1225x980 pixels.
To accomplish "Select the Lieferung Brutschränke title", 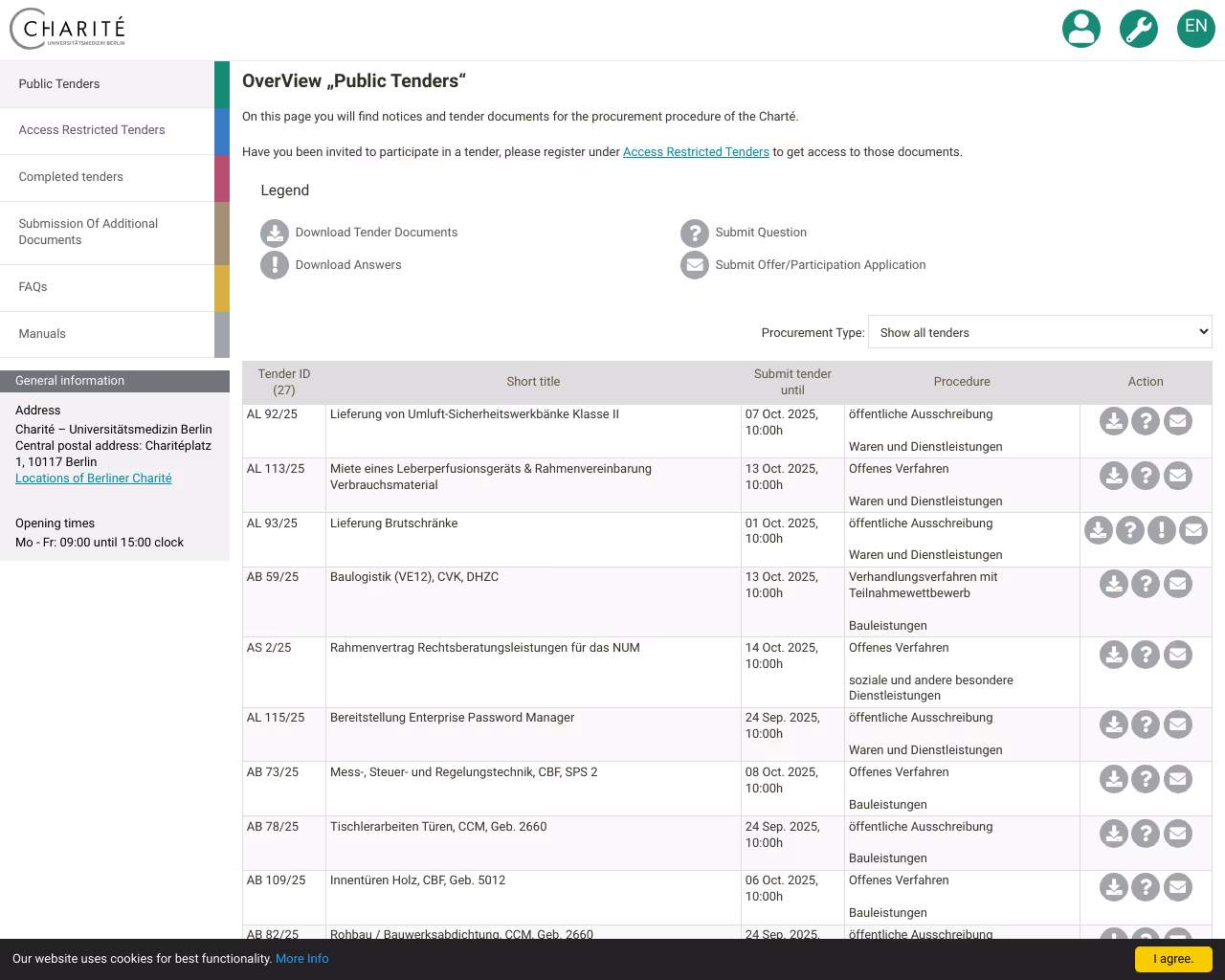I will 393,523.
